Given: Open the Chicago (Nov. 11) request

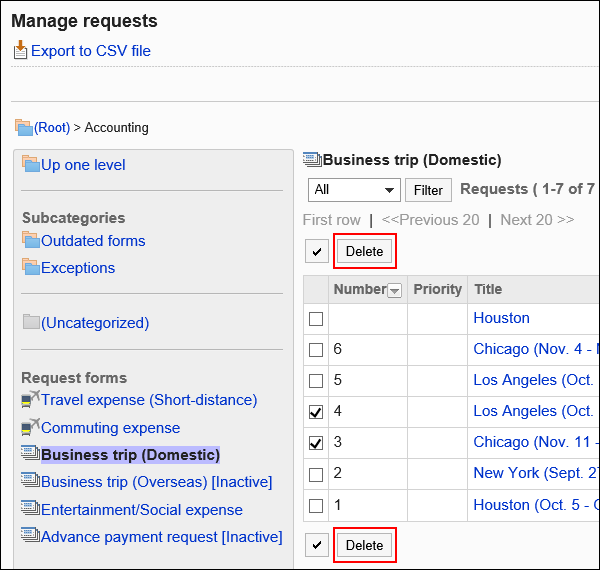Looking at the screenshot, I should (536, 442).
